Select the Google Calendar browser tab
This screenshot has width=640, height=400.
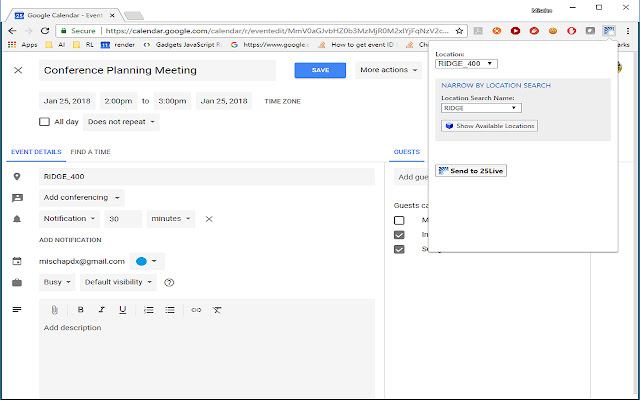[65, 16]
